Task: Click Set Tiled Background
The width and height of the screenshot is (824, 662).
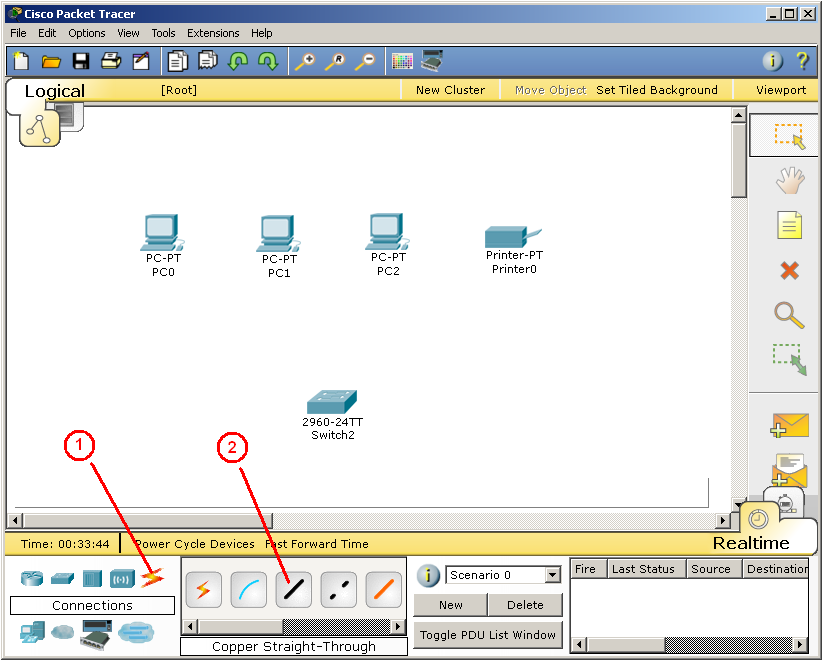Action: tap(656, 90)
